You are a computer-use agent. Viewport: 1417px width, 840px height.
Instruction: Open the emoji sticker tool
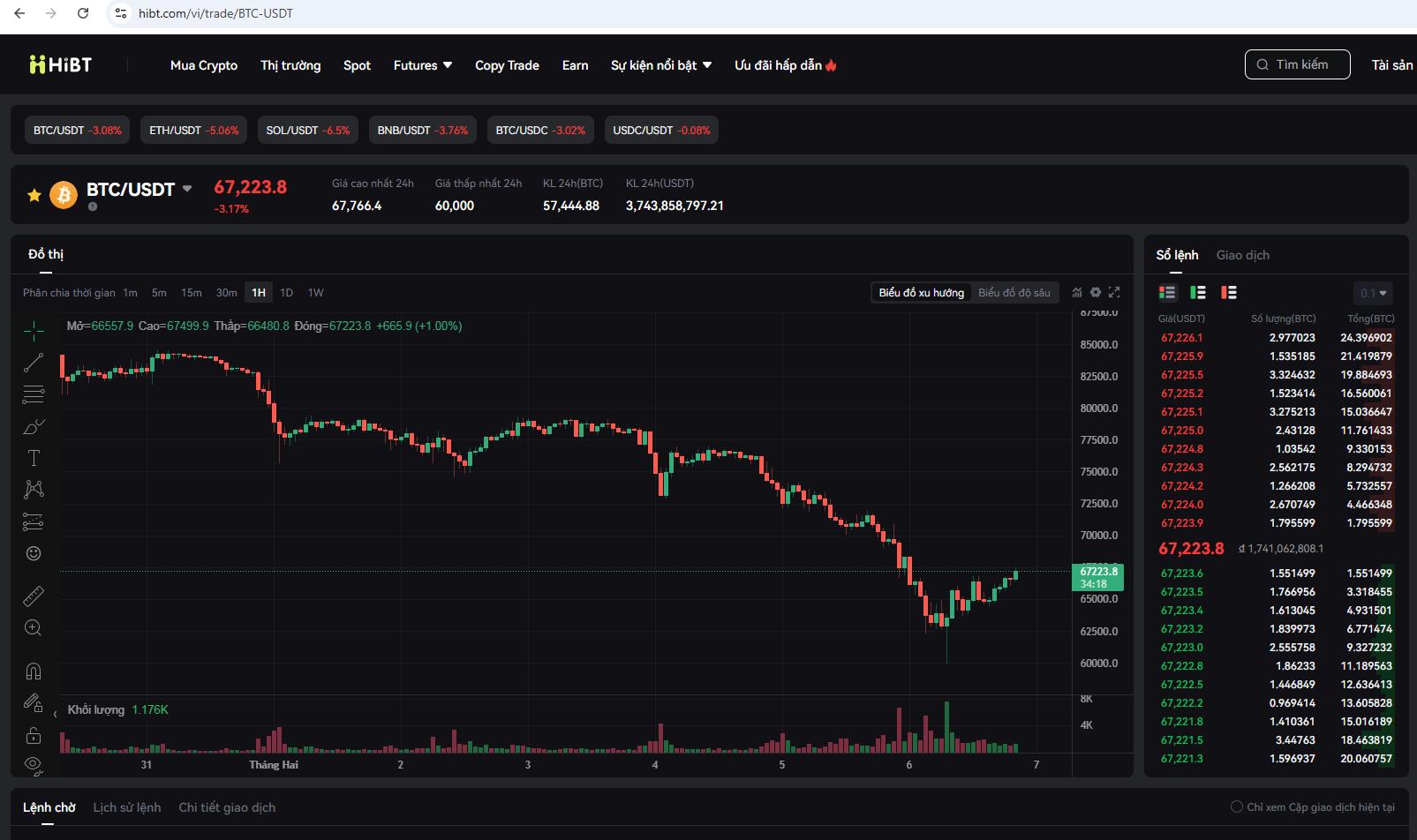[34, 553]
